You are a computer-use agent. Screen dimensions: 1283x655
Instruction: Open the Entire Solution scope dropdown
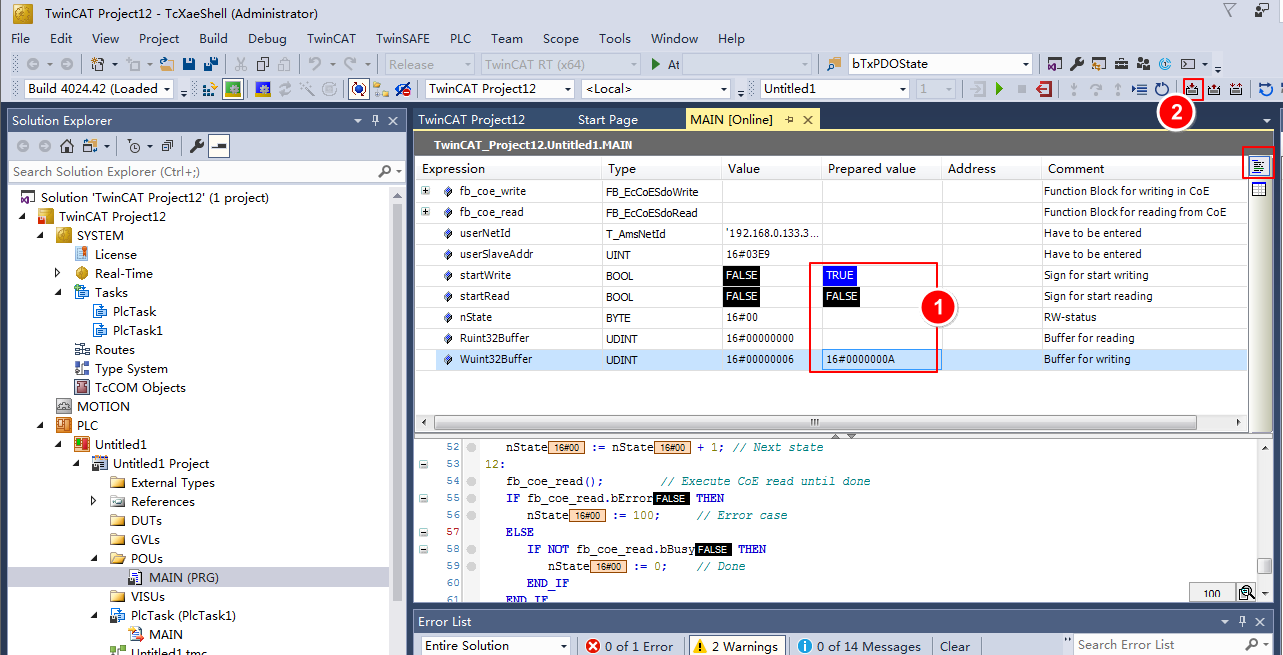tap(562, 646)
